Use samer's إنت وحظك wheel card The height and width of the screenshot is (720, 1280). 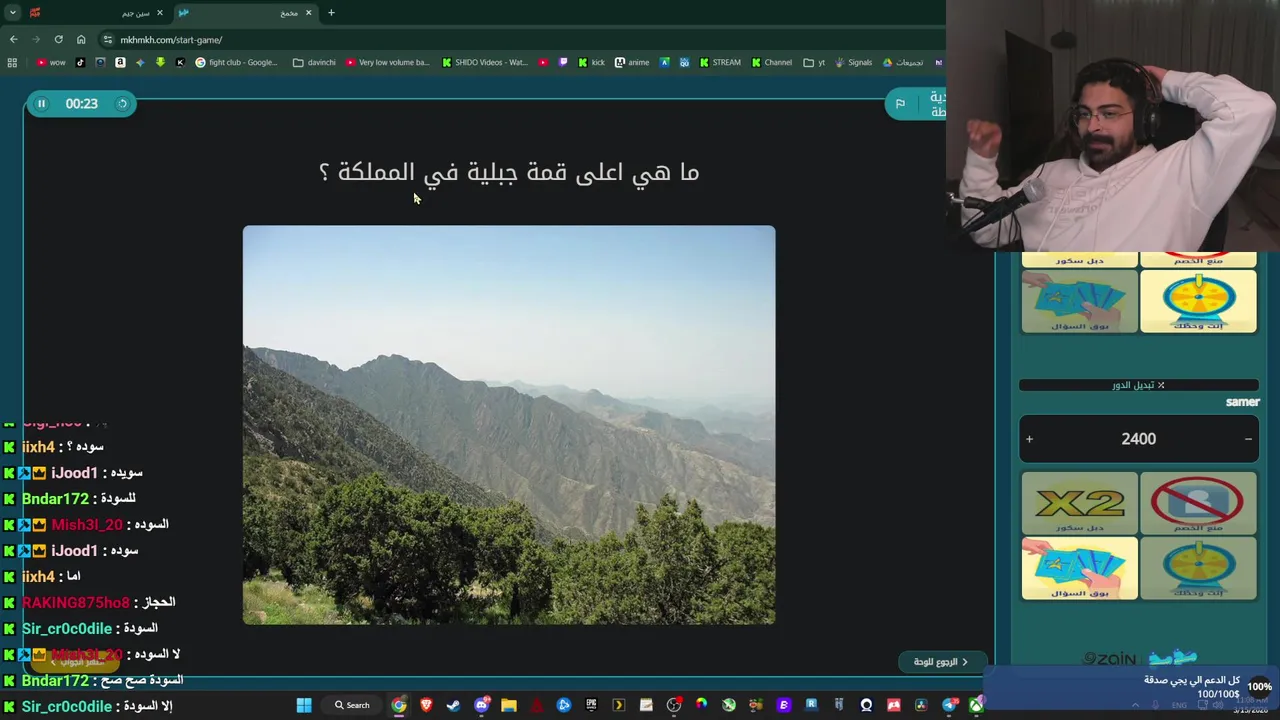(x=1198, y=568)
